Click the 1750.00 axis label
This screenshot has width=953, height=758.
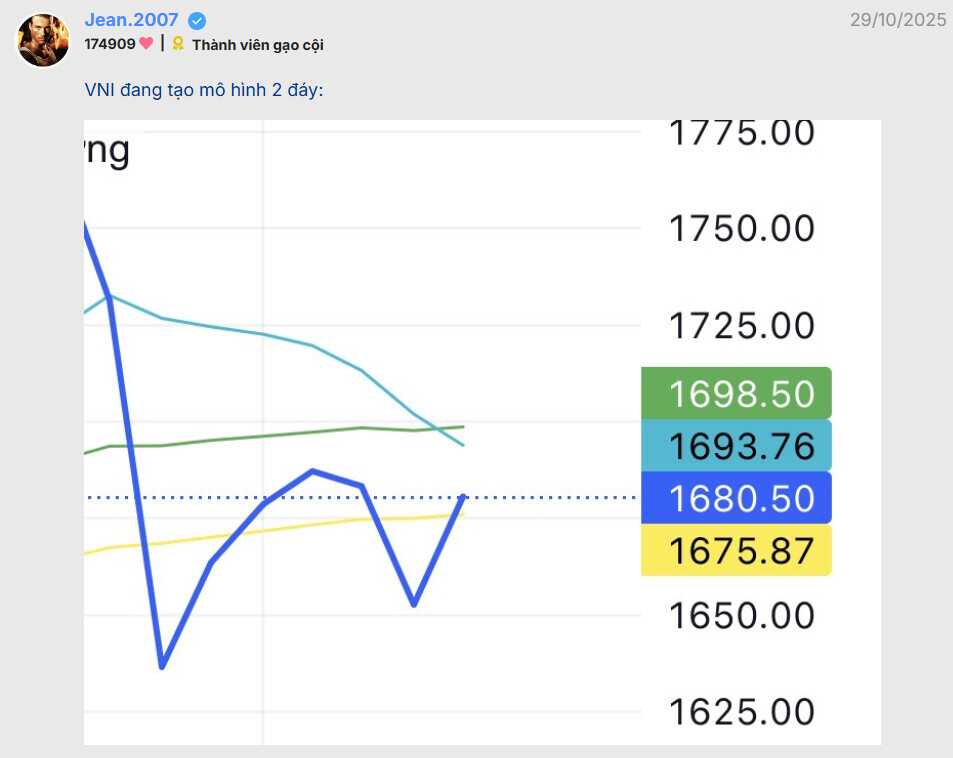pos(741,229)
